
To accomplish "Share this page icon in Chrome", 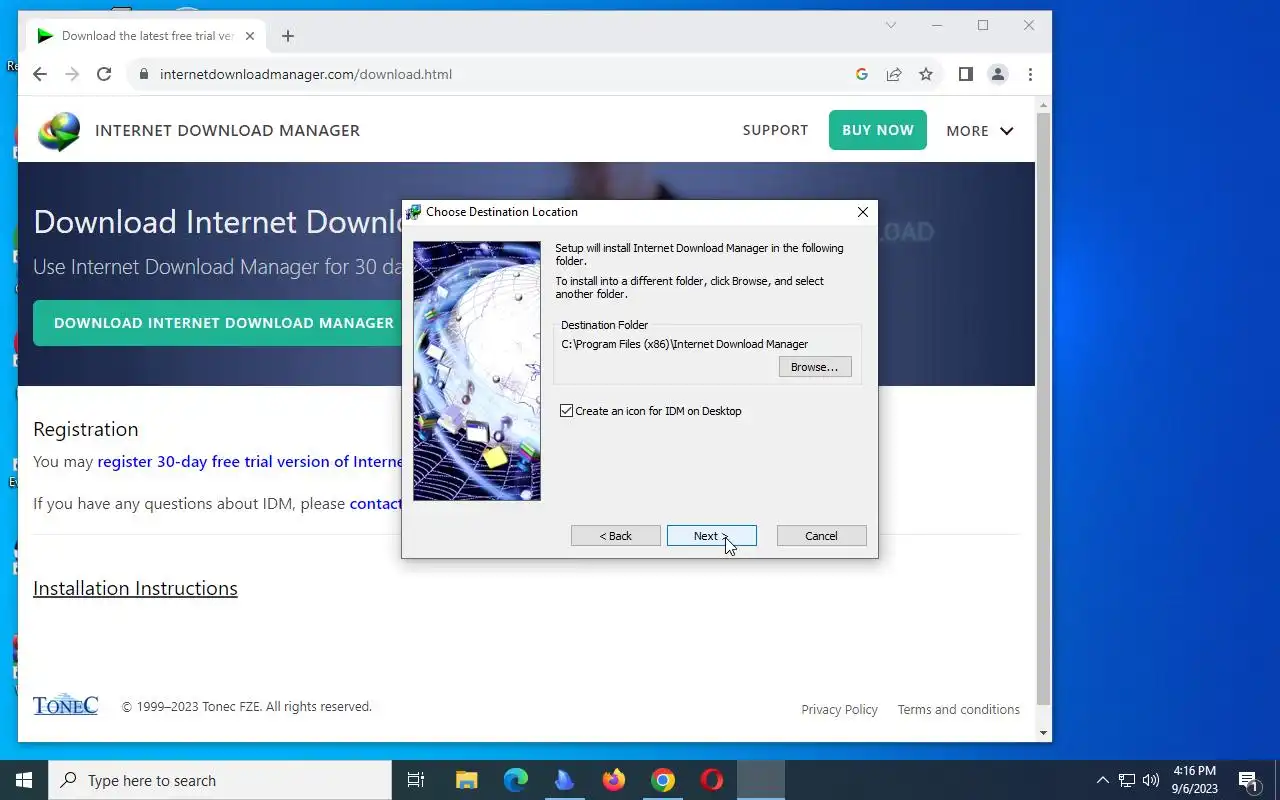I will coord(894,74).
